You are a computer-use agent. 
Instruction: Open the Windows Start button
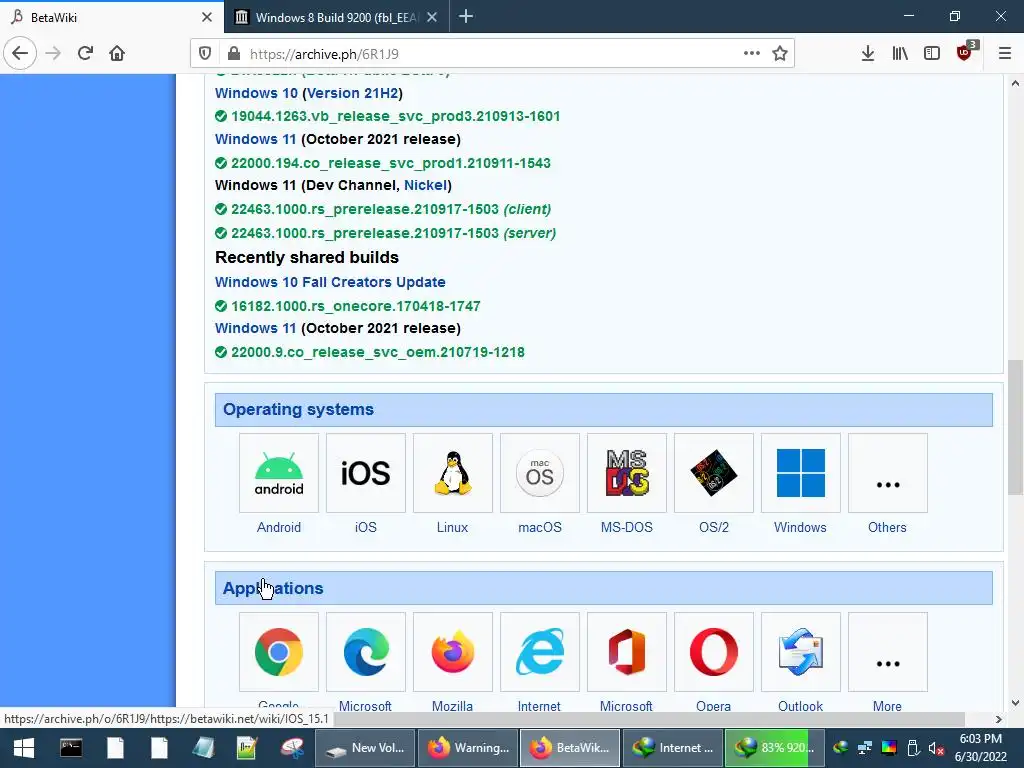pyautogui.click(x=24, y=748)
